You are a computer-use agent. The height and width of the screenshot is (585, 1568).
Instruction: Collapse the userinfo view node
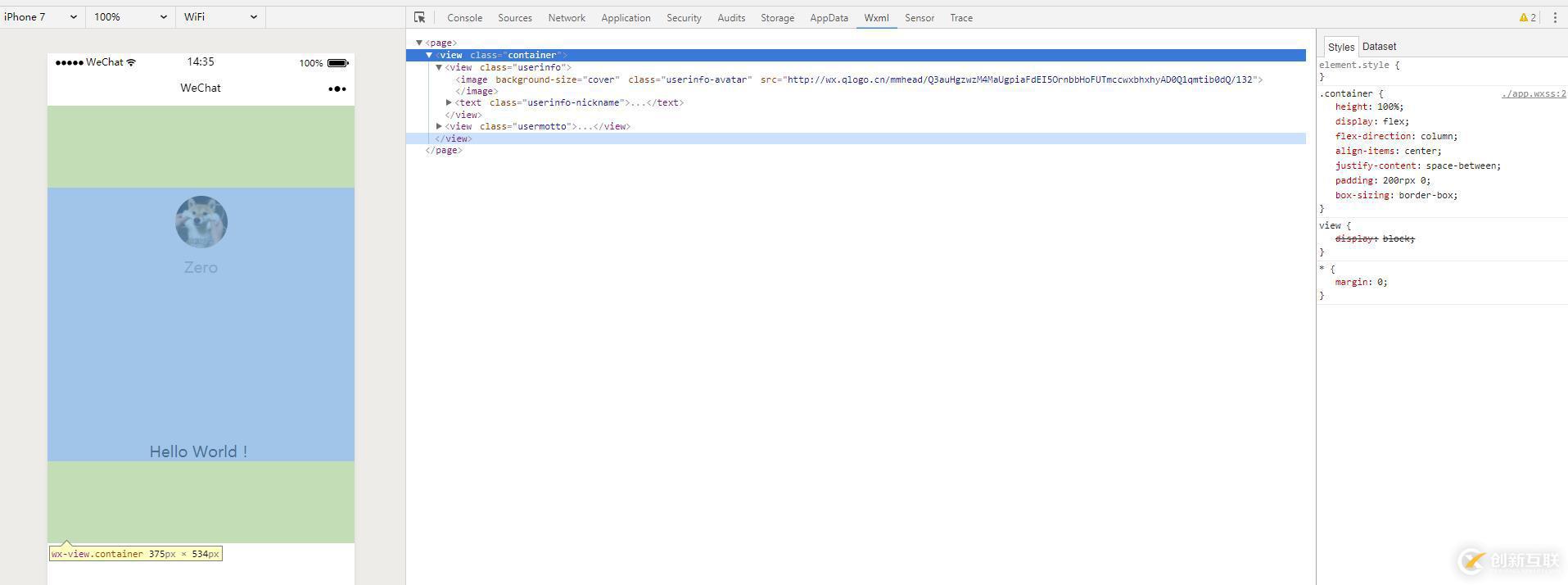(x=439, y=67)
